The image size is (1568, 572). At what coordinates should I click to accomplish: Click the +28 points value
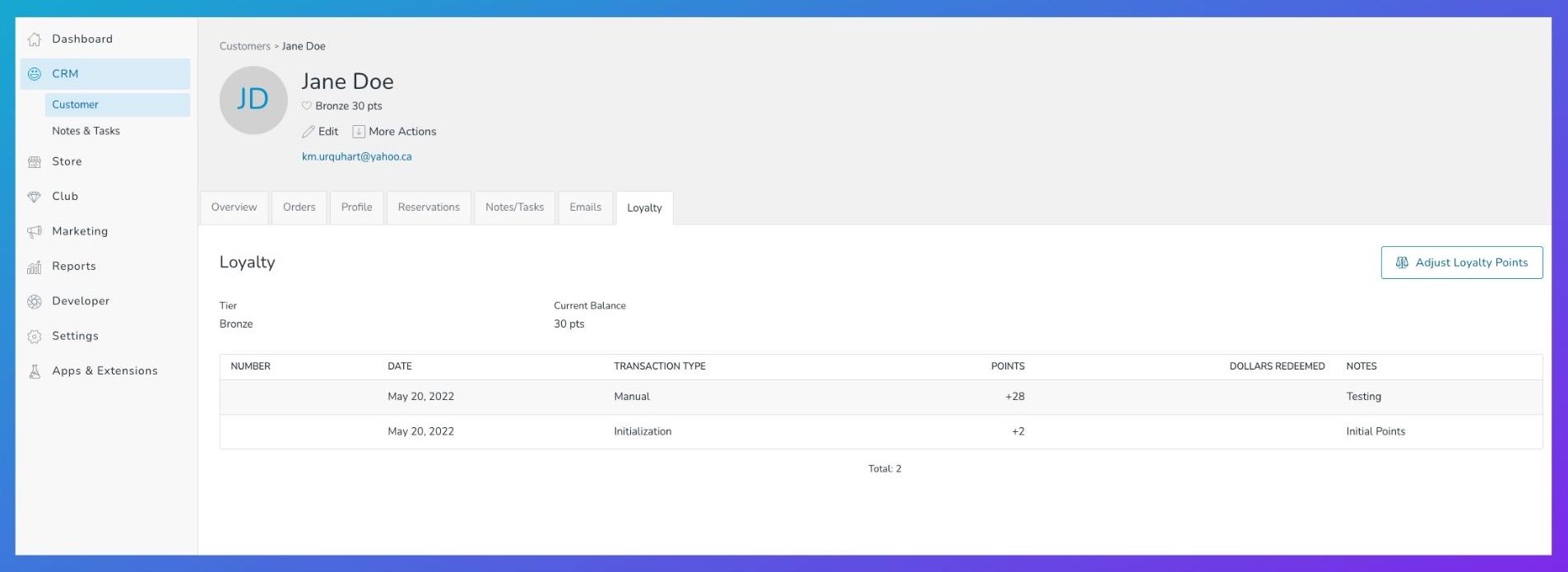point(1015,397)
